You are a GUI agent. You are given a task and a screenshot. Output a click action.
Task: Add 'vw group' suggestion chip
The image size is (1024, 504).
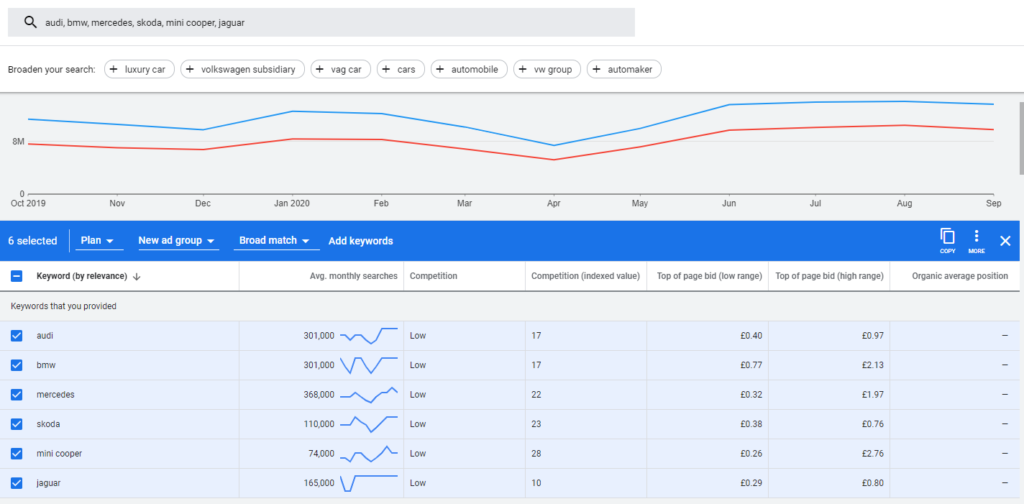[547, 69]
